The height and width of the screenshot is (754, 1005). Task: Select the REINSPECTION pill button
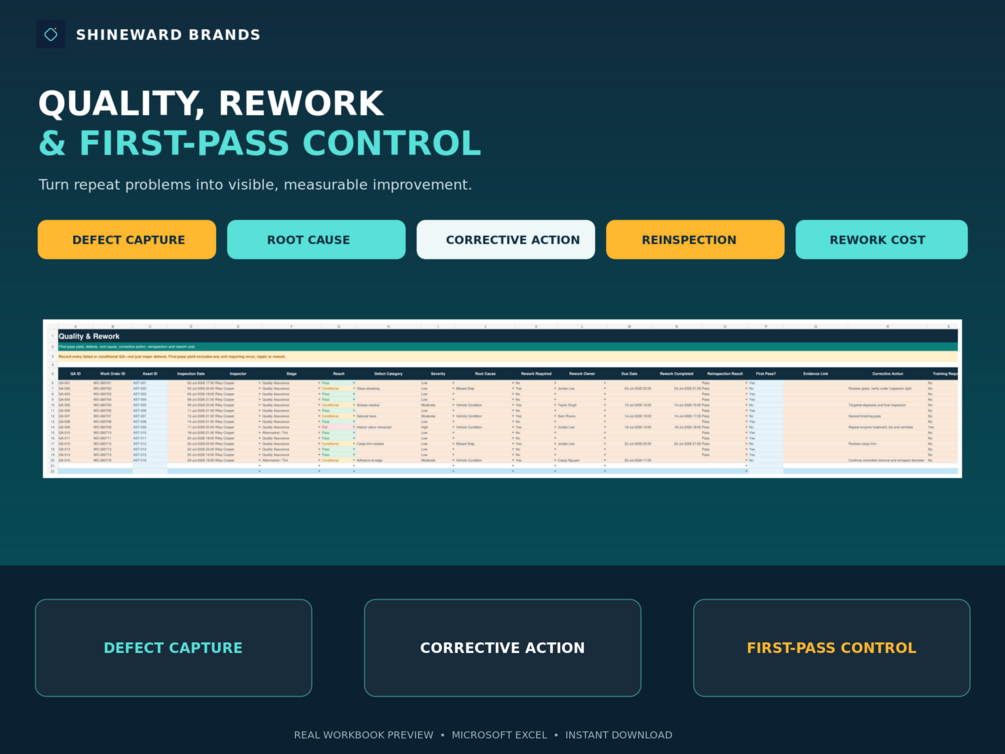(695, 240)
